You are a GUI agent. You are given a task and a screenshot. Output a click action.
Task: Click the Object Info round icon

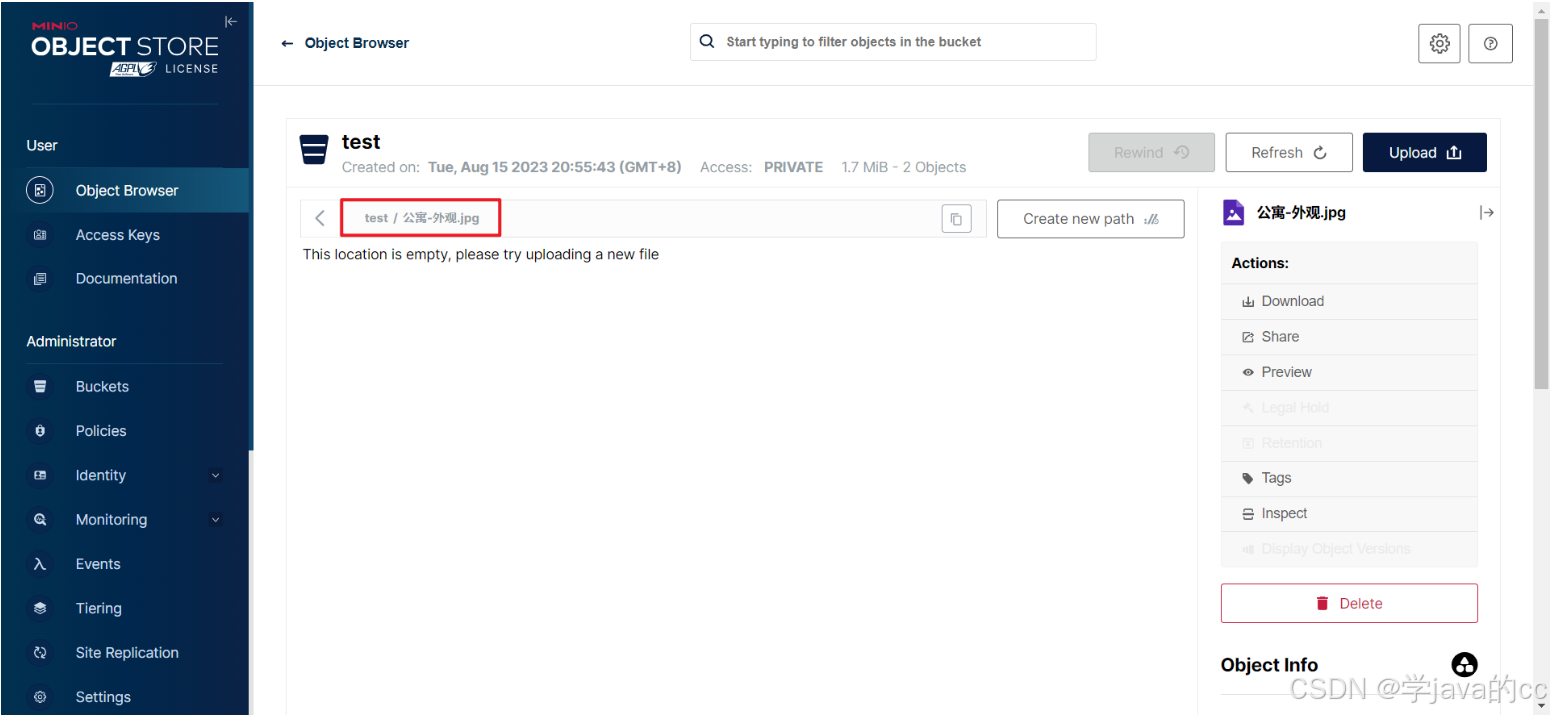[1464, 665]
